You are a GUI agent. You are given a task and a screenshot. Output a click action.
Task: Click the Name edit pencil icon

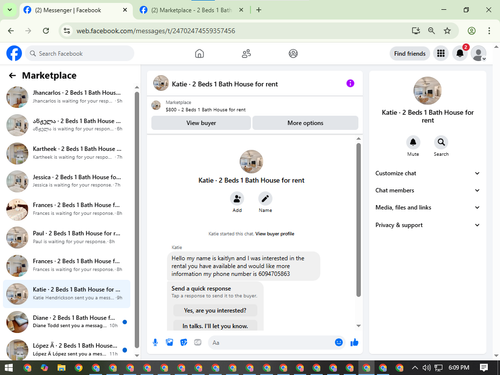pos(265,199)
